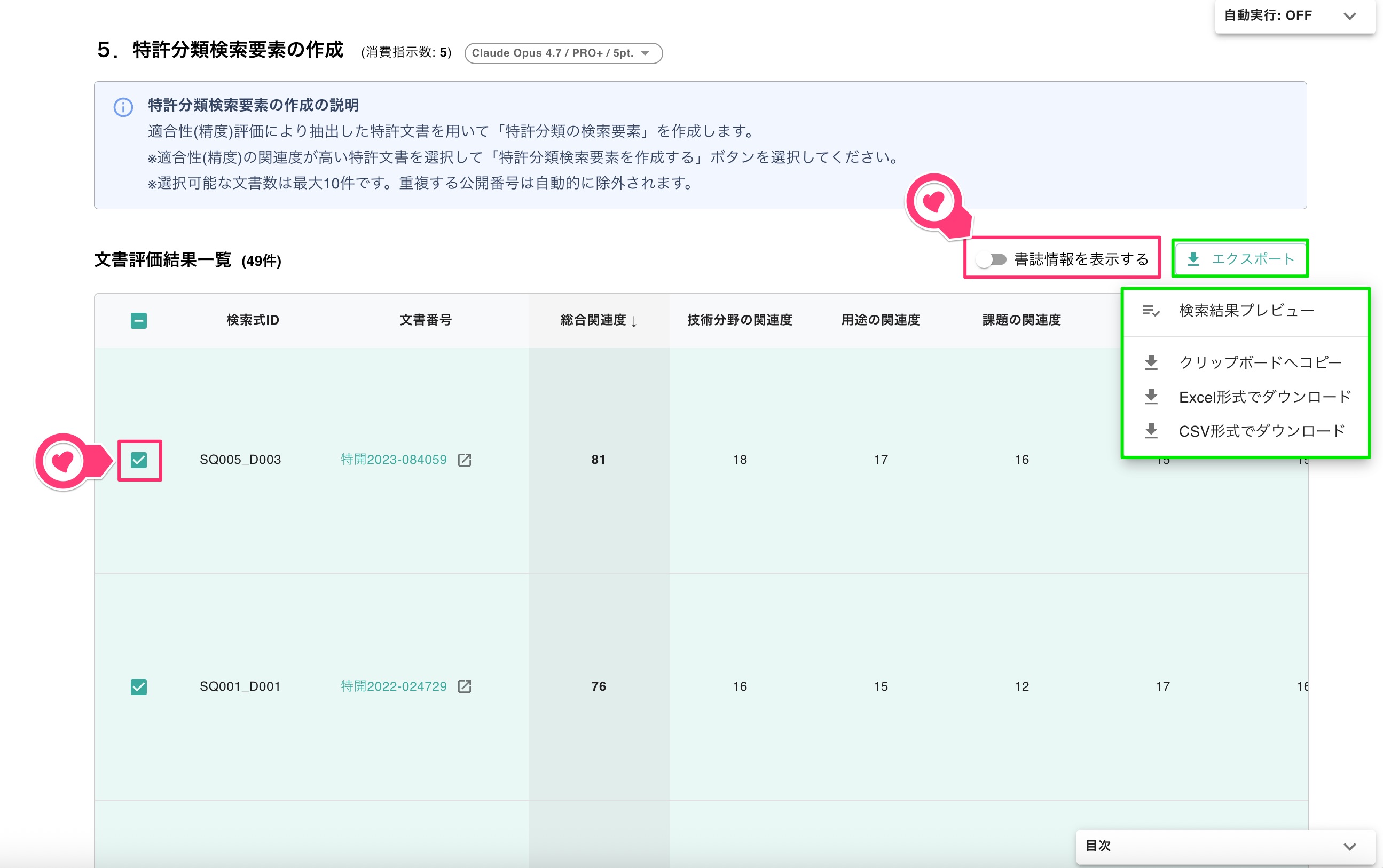Click total relevance value 76
Screen dimensions: 1383x868
pos(598,686)
